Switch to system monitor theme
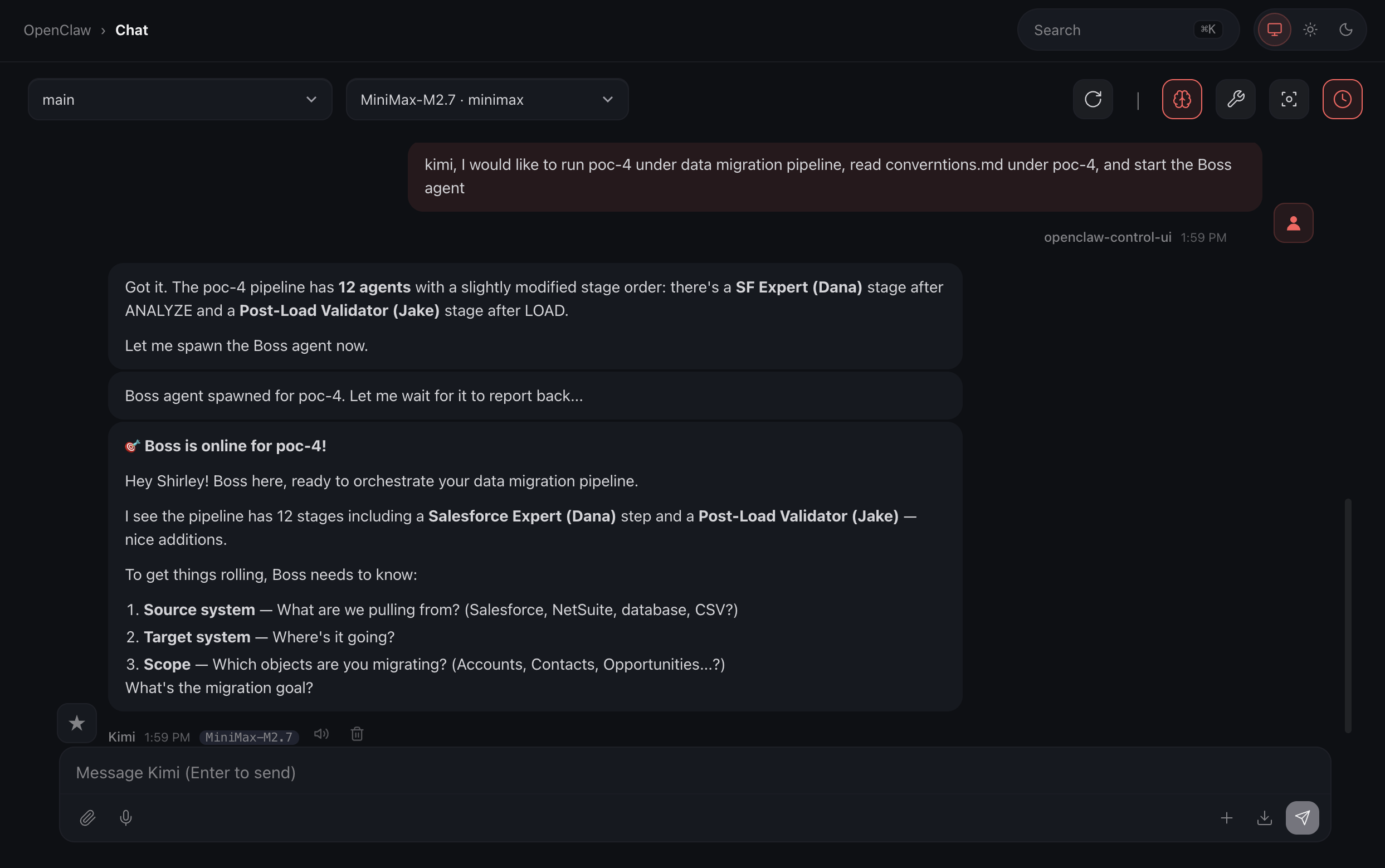The height and width of the screenshot is (868, 1385). coord(1274,30)
